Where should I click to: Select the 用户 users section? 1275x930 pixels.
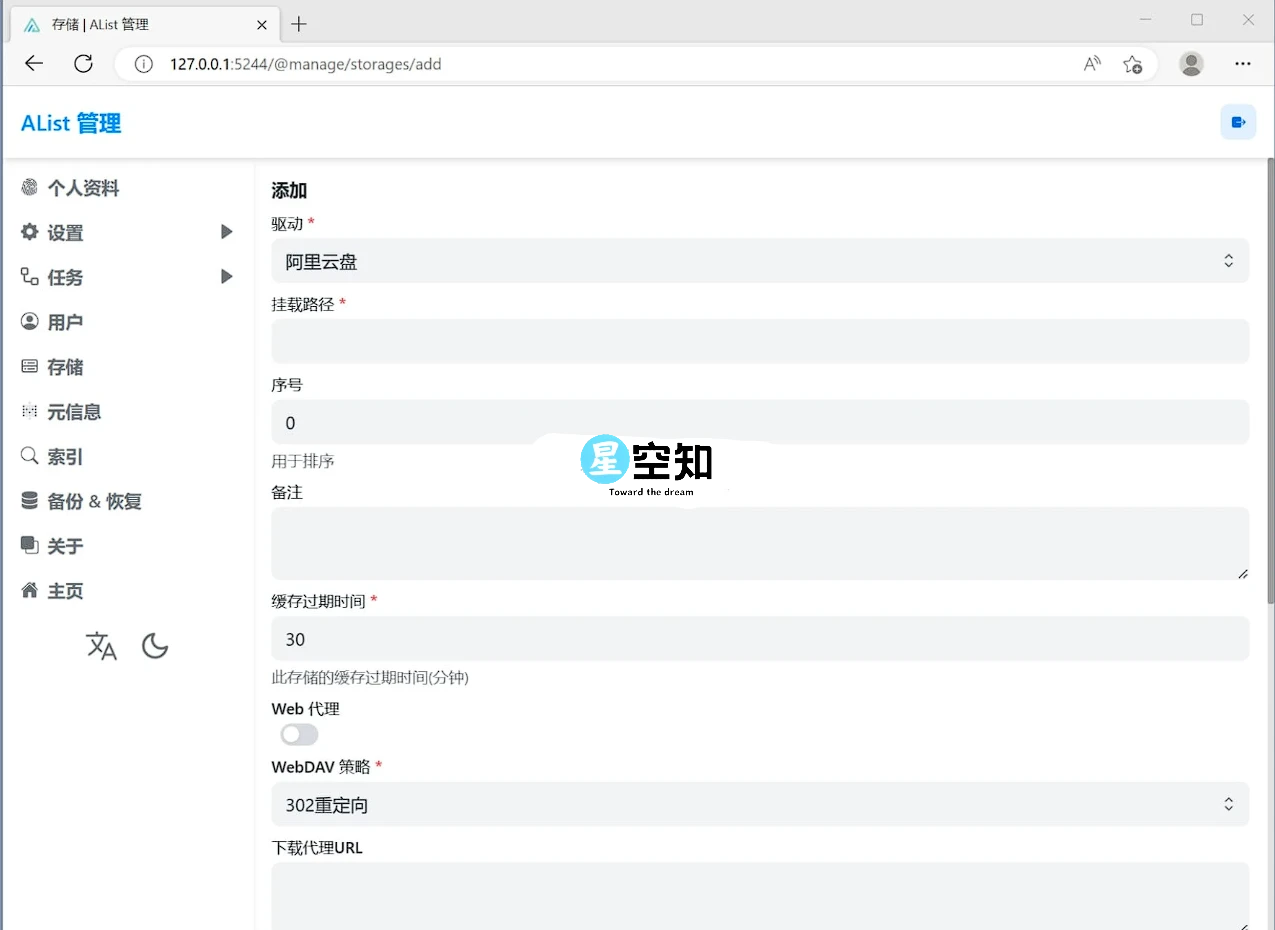pos(65,321)
